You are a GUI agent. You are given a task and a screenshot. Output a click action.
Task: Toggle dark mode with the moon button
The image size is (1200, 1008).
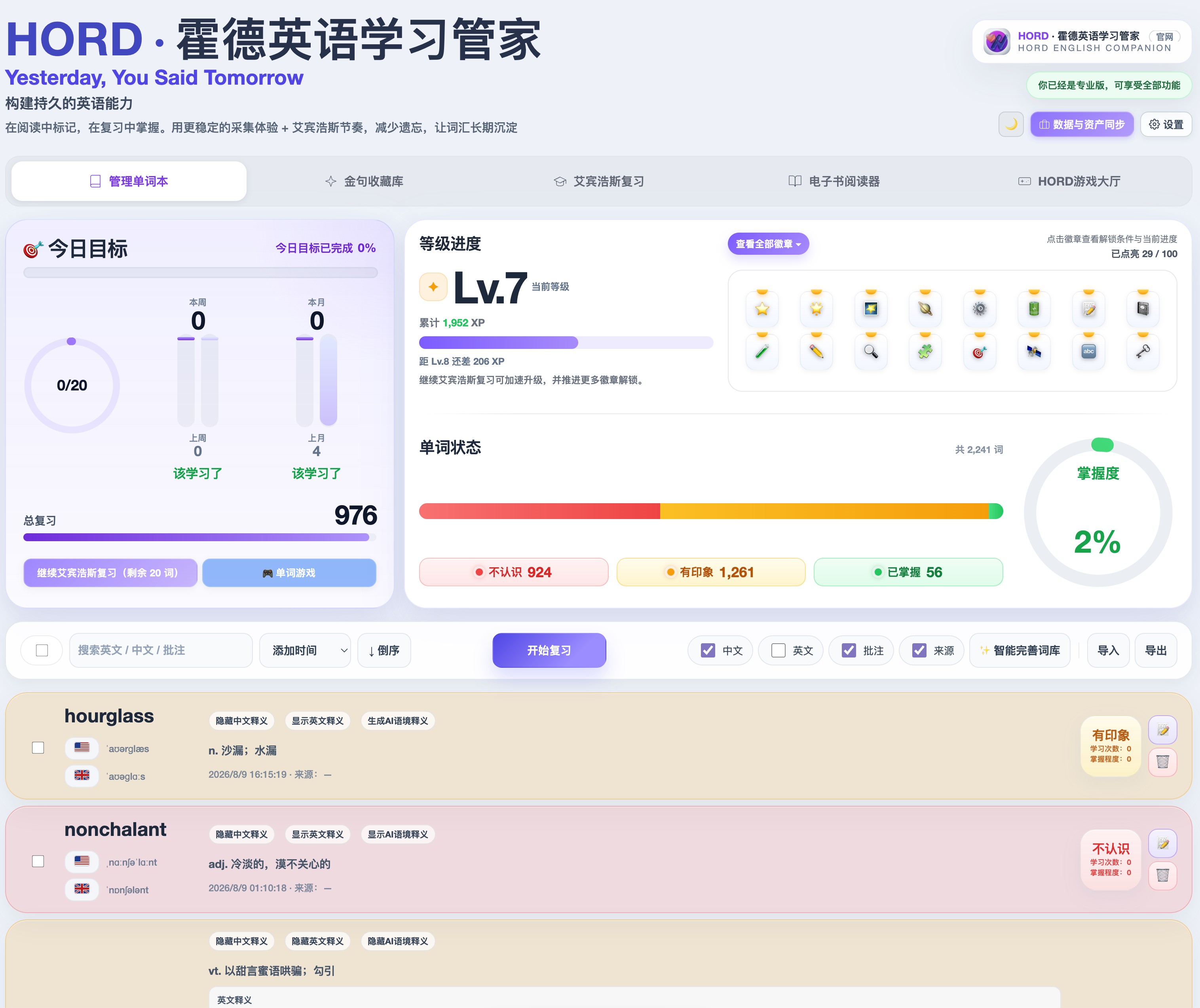click(1011, 124)
